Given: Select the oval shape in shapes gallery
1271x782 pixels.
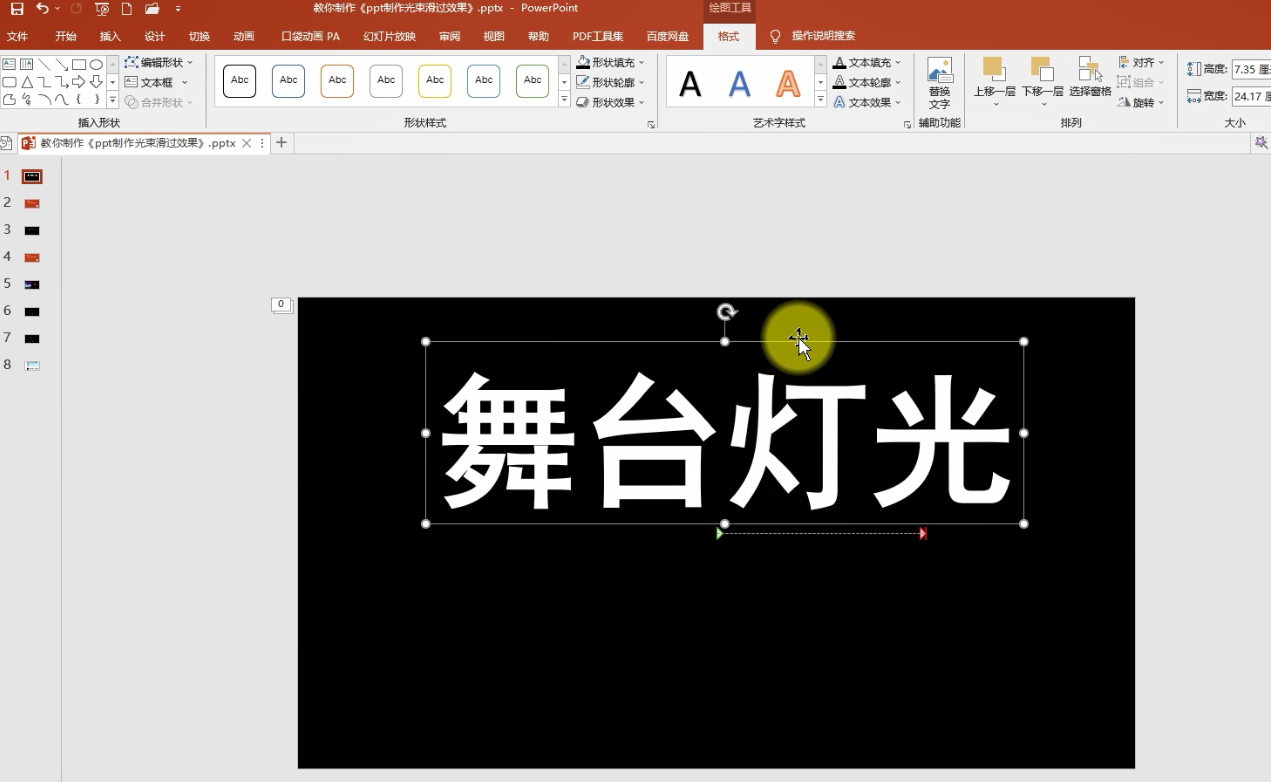Looking at the screenshot, I should 96,64.
